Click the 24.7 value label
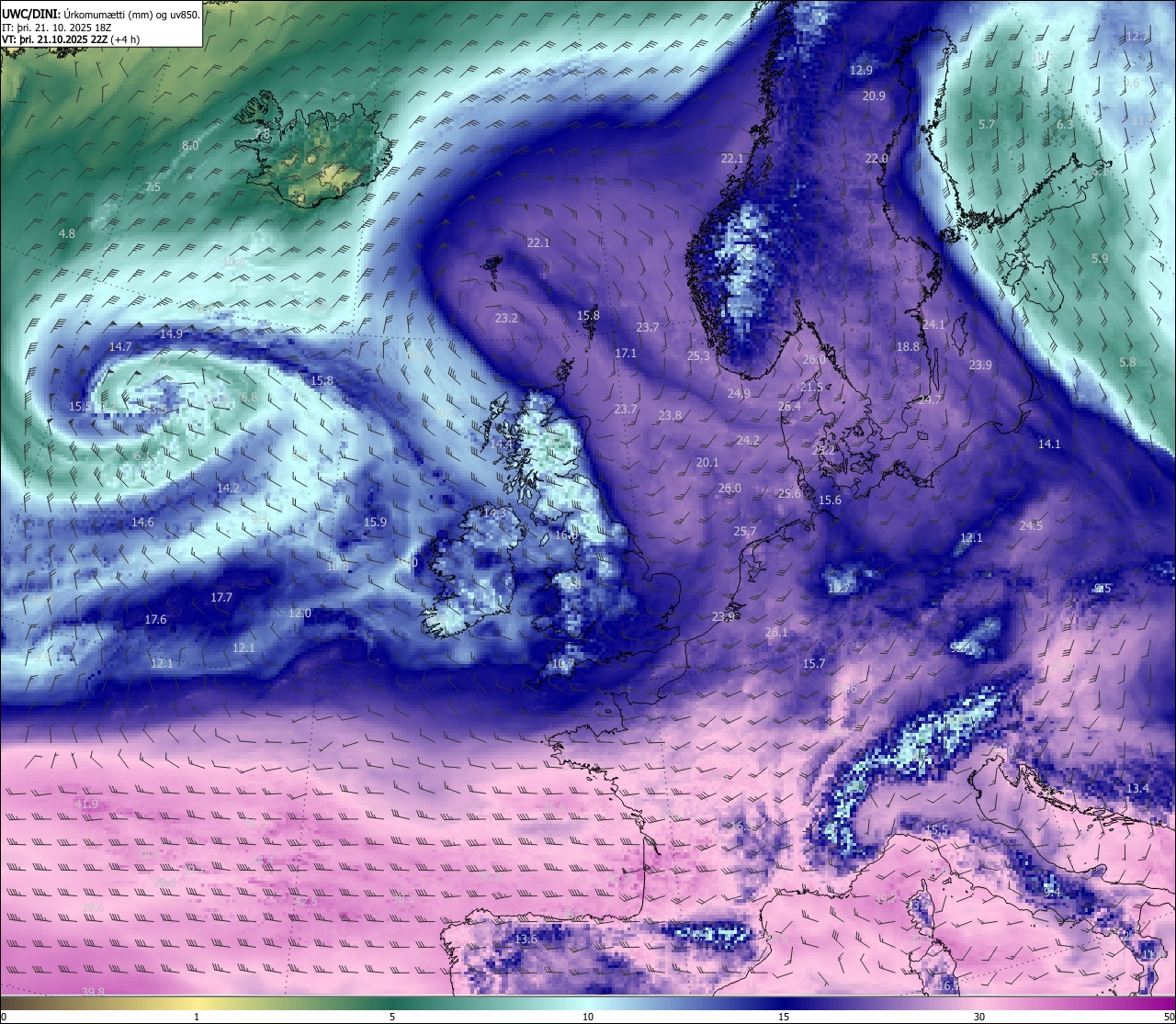This screenshot has height=1024, width=1176. click(x=930, y=400)
